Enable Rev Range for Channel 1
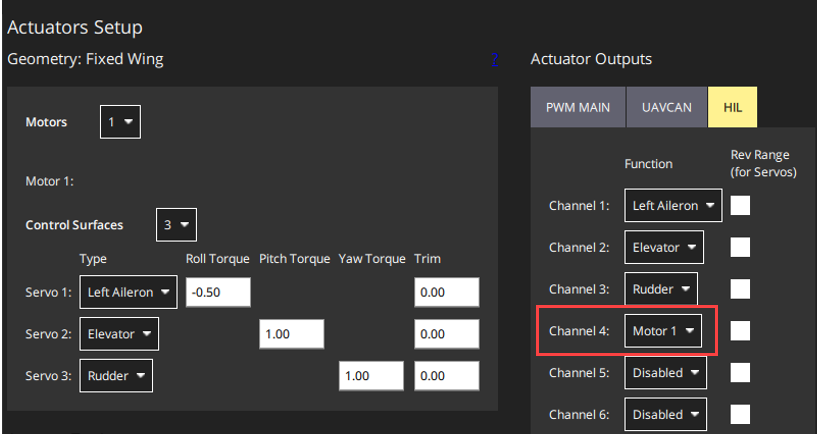 coord(740,206)
